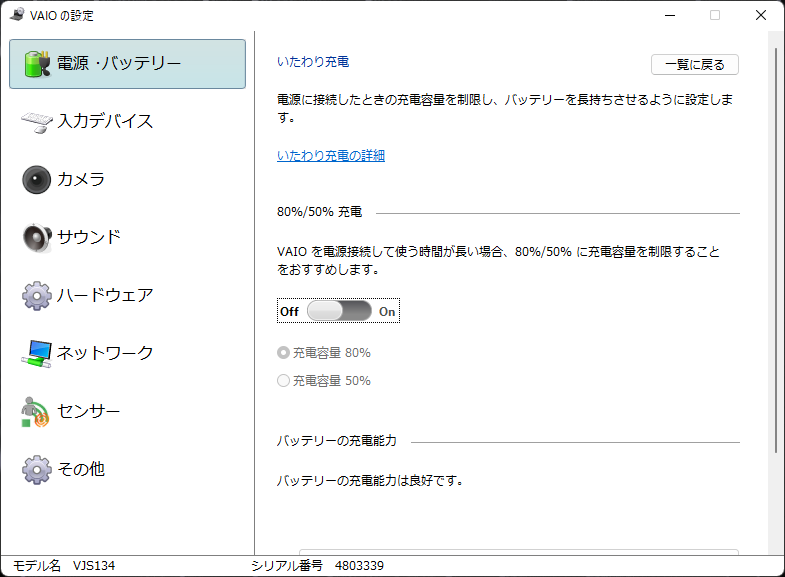Click the gear icon beside その他
This screenshot has height=577, width=785.
click(x=37, y=469)
